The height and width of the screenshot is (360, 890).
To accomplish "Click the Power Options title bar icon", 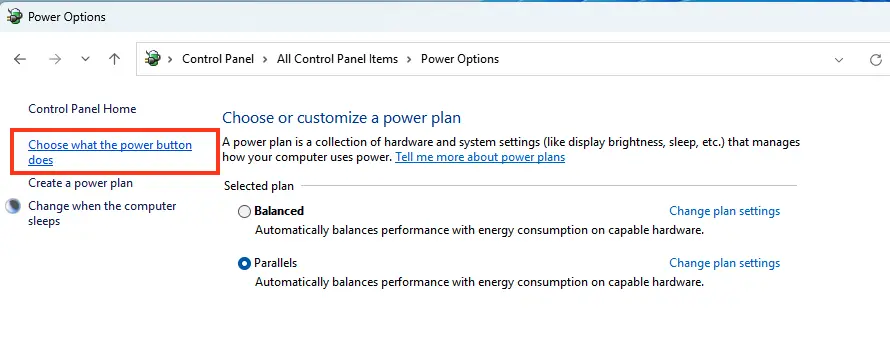I will (15, 16).
